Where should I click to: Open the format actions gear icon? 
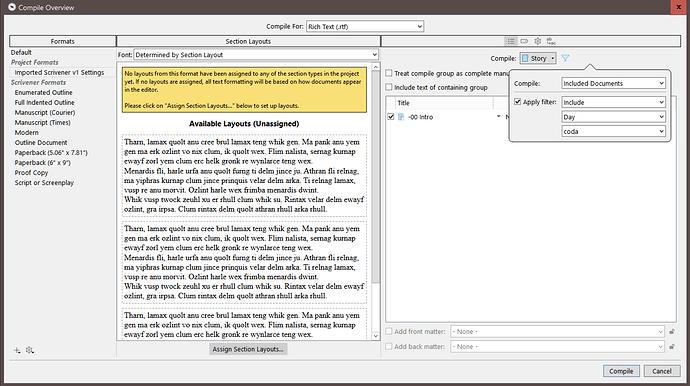tap(29, 350)
